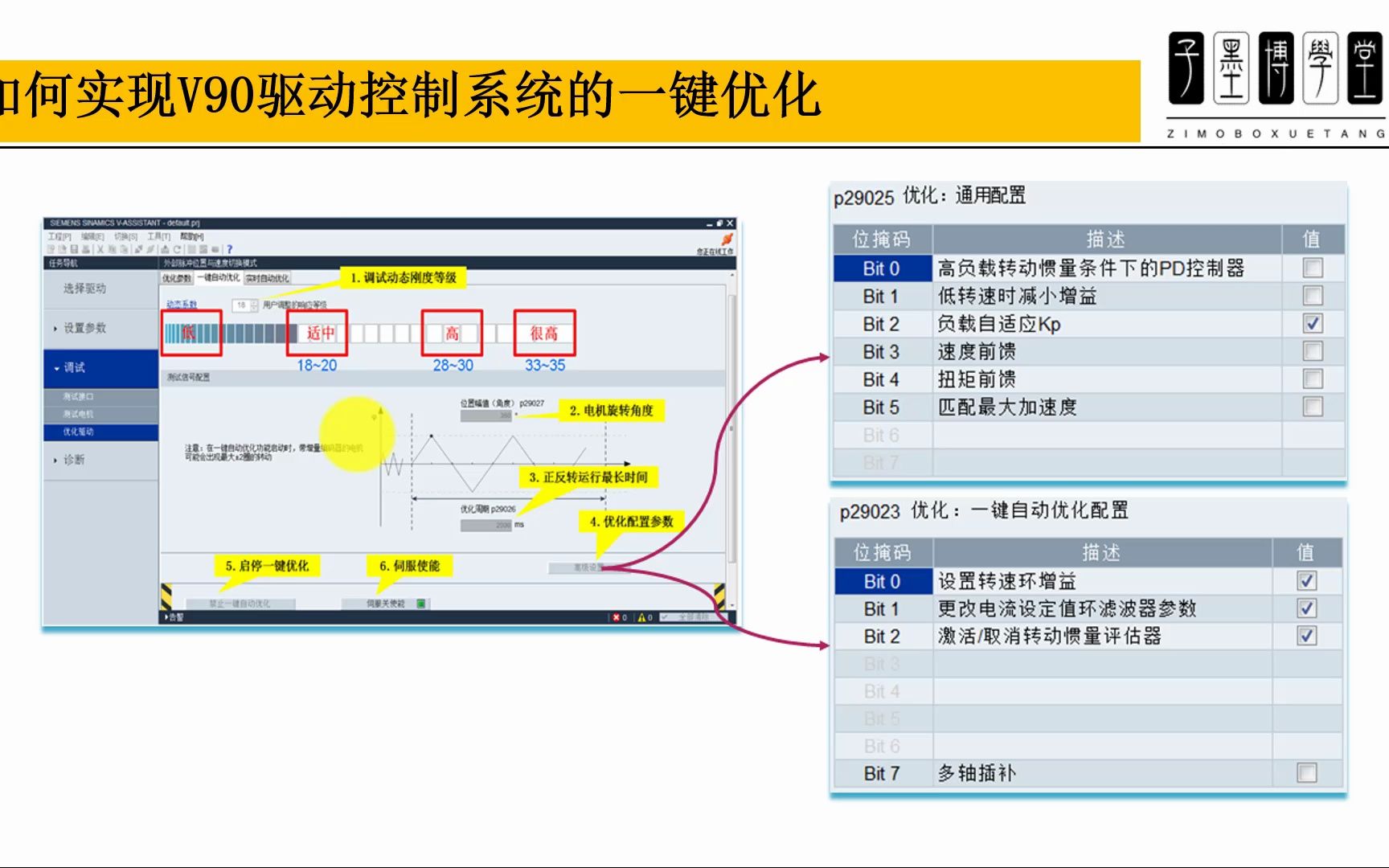Click the 全部清除 clear all button
The width and height of the screenshot is (1389, 868).
pyautogui.click(x=693, y=617)
